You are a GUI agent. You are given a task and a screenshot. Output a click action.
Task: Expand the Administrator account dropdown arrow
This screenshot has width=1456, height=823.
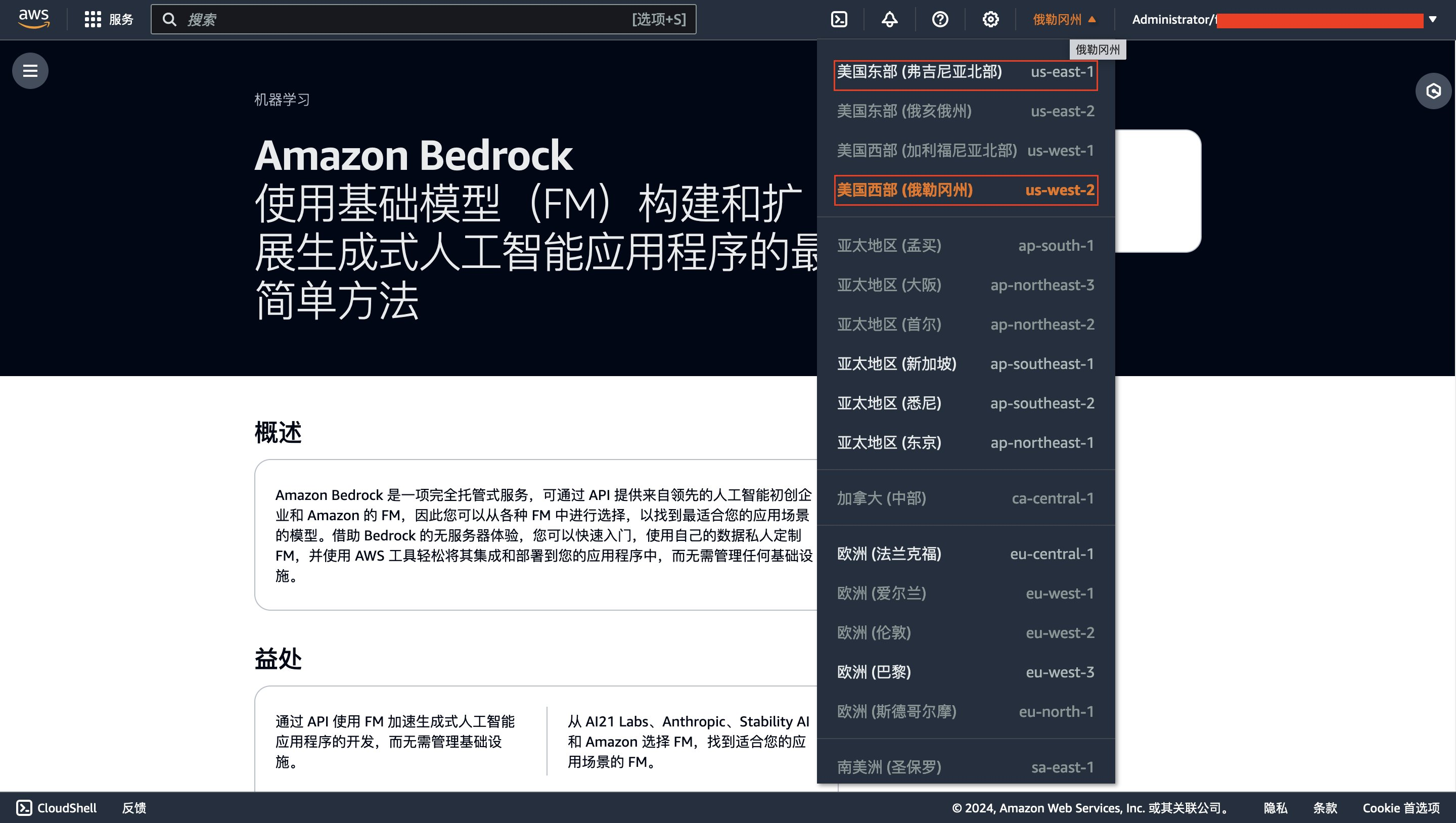[1432, 19]
